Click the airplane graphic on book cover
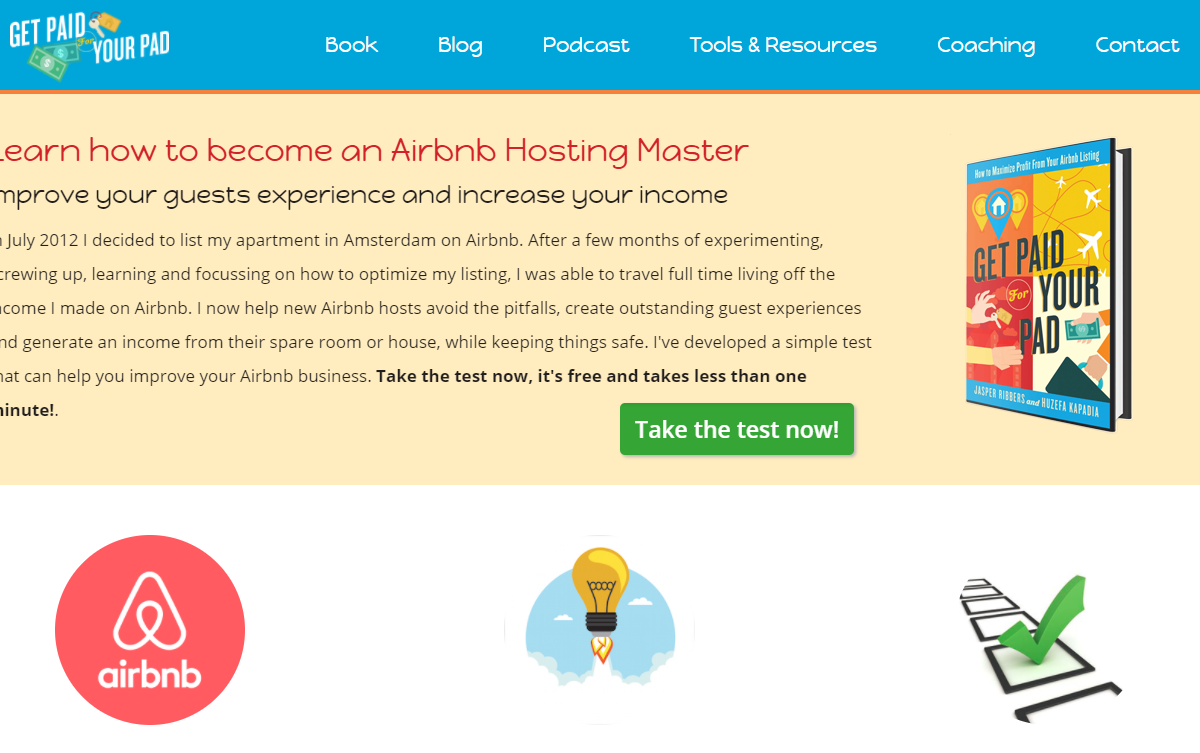Image resolution: width=1200 pixels, height=753 pixels. 1087,243
